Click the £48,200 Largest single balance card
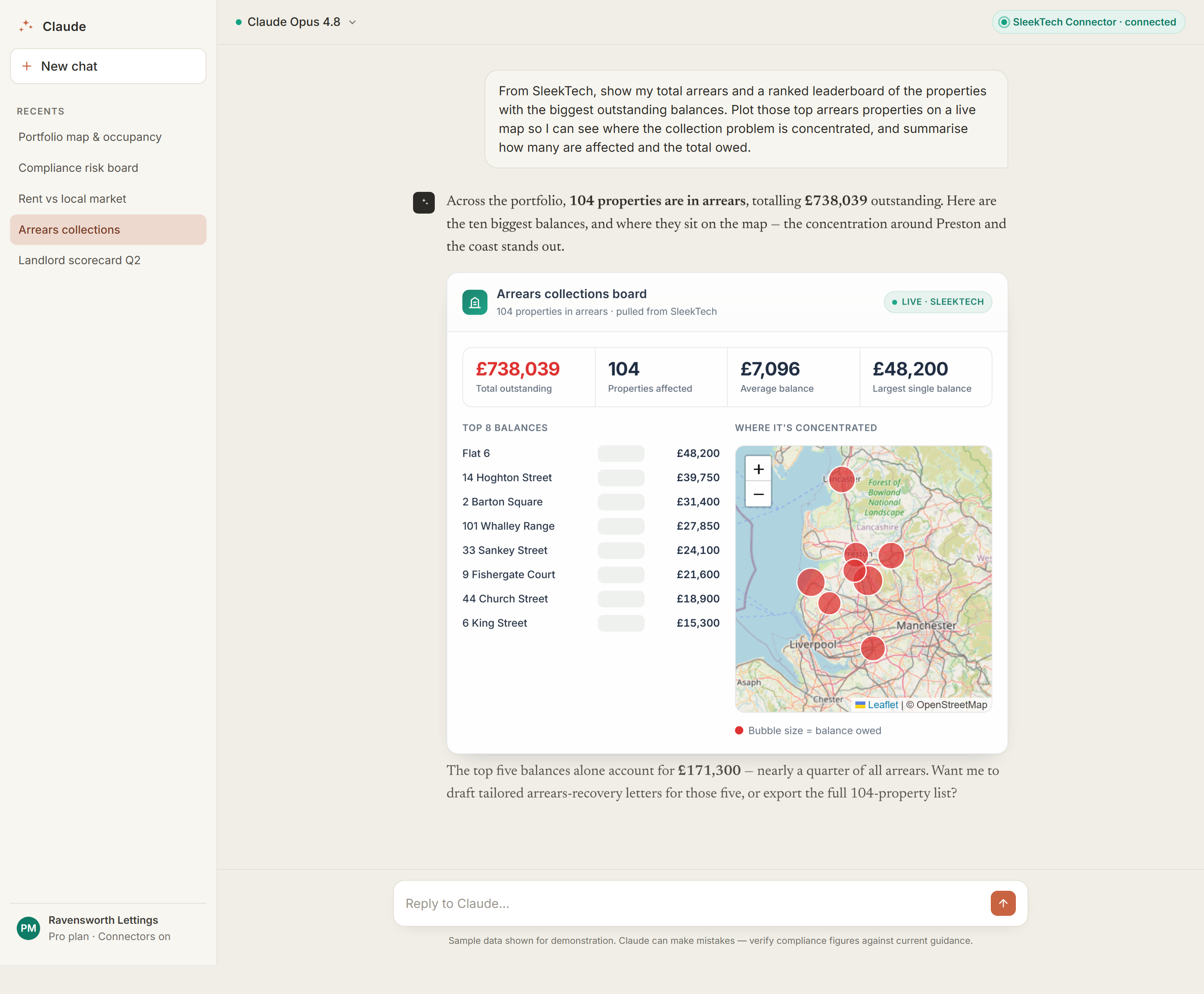The width and height of the screenshot is (1204, 994). click(x=925, y=377)
